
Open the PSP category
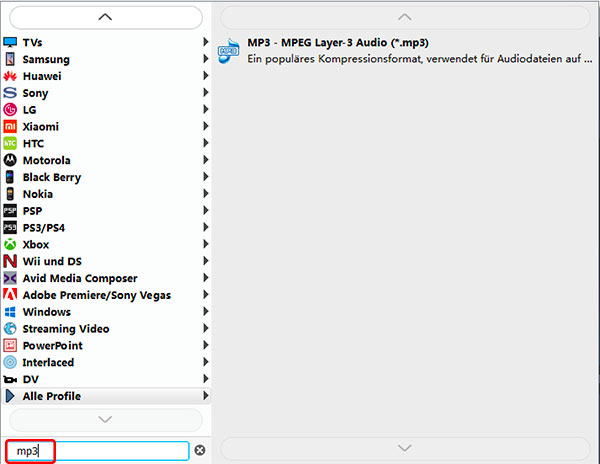tap(106, 211)
